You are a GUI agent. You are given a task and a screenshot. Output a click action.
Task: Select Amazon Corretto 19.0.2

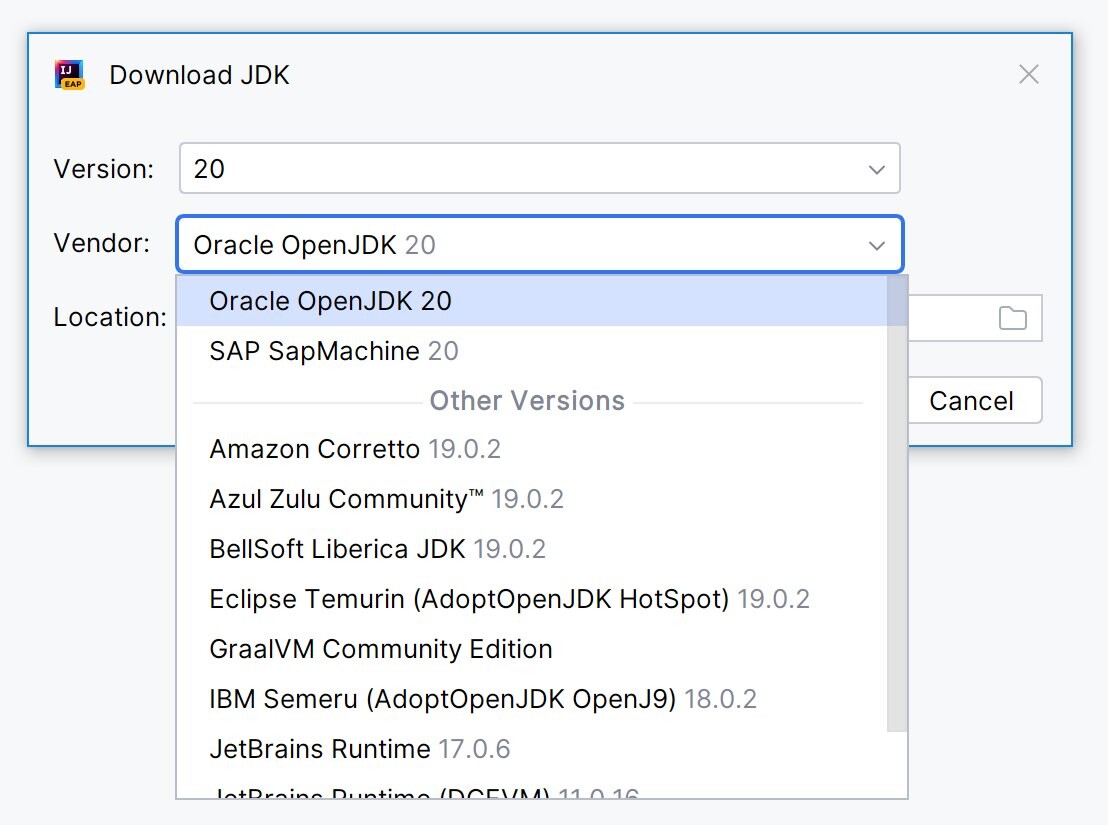click(532, 449)
